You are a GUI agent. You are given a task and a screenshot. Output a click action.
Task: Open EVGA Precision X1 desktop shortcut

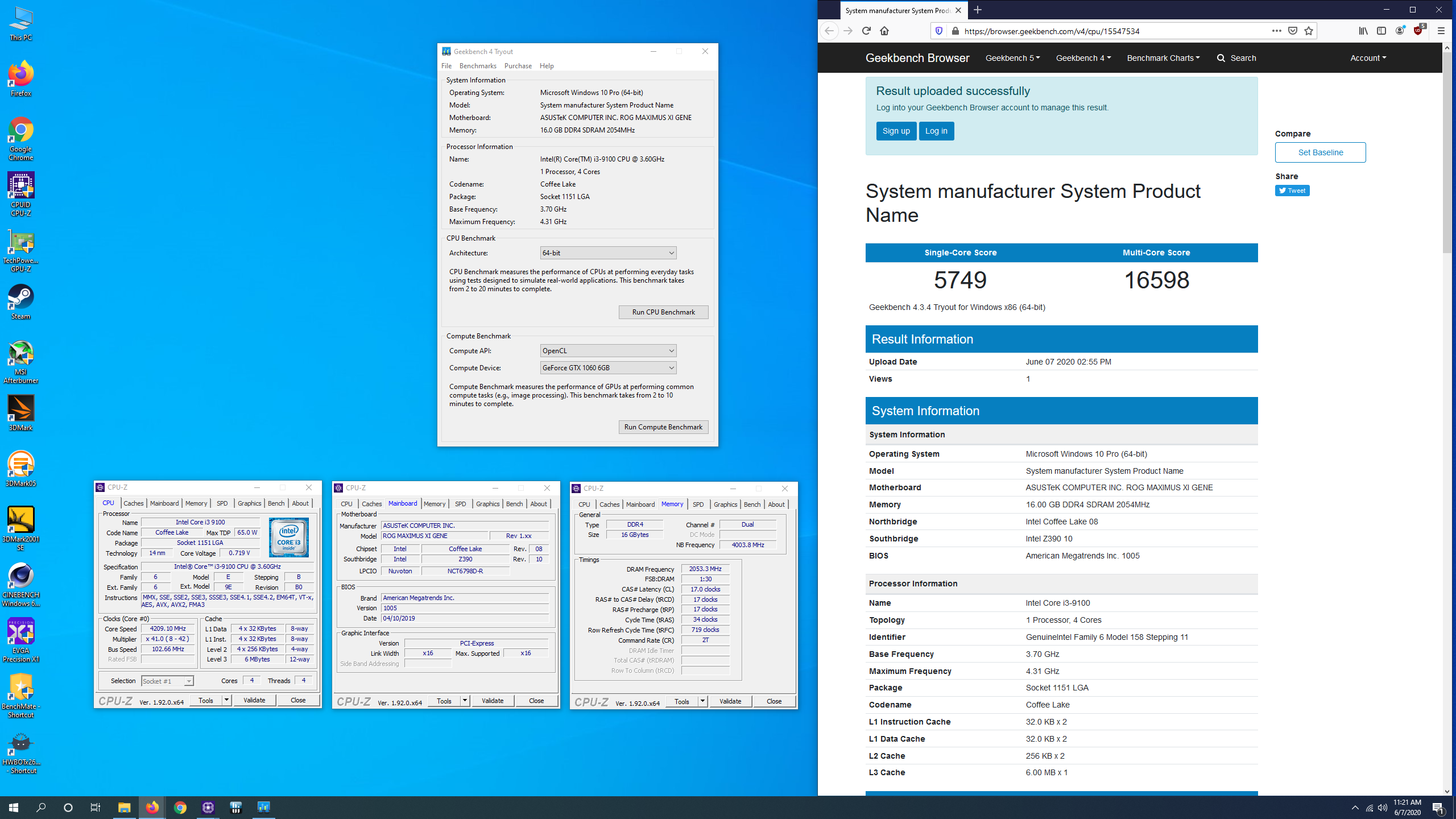[x=20, y=640]
